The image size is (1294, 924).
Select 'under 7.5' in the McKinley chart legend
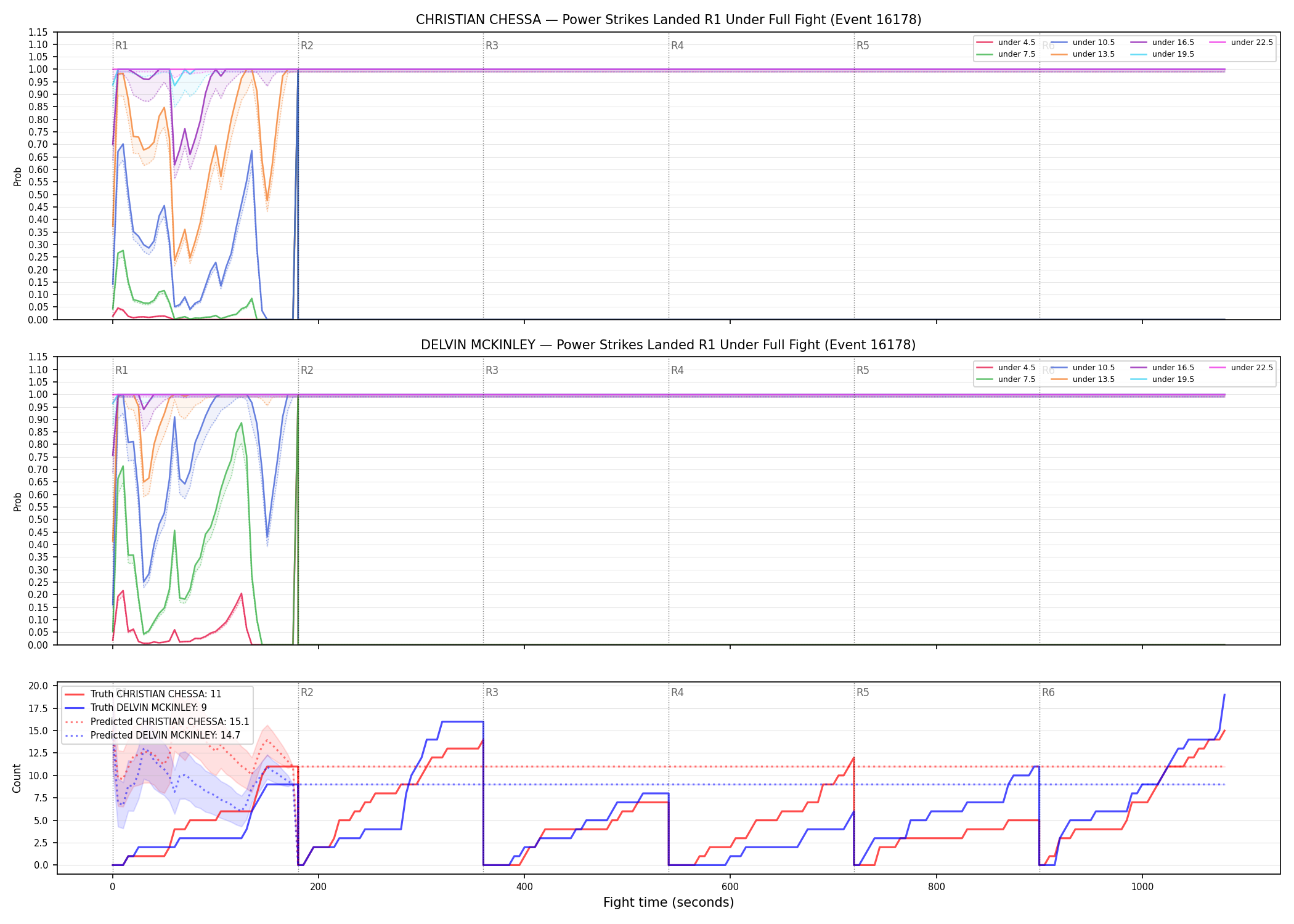click(x=1006, y=379)
